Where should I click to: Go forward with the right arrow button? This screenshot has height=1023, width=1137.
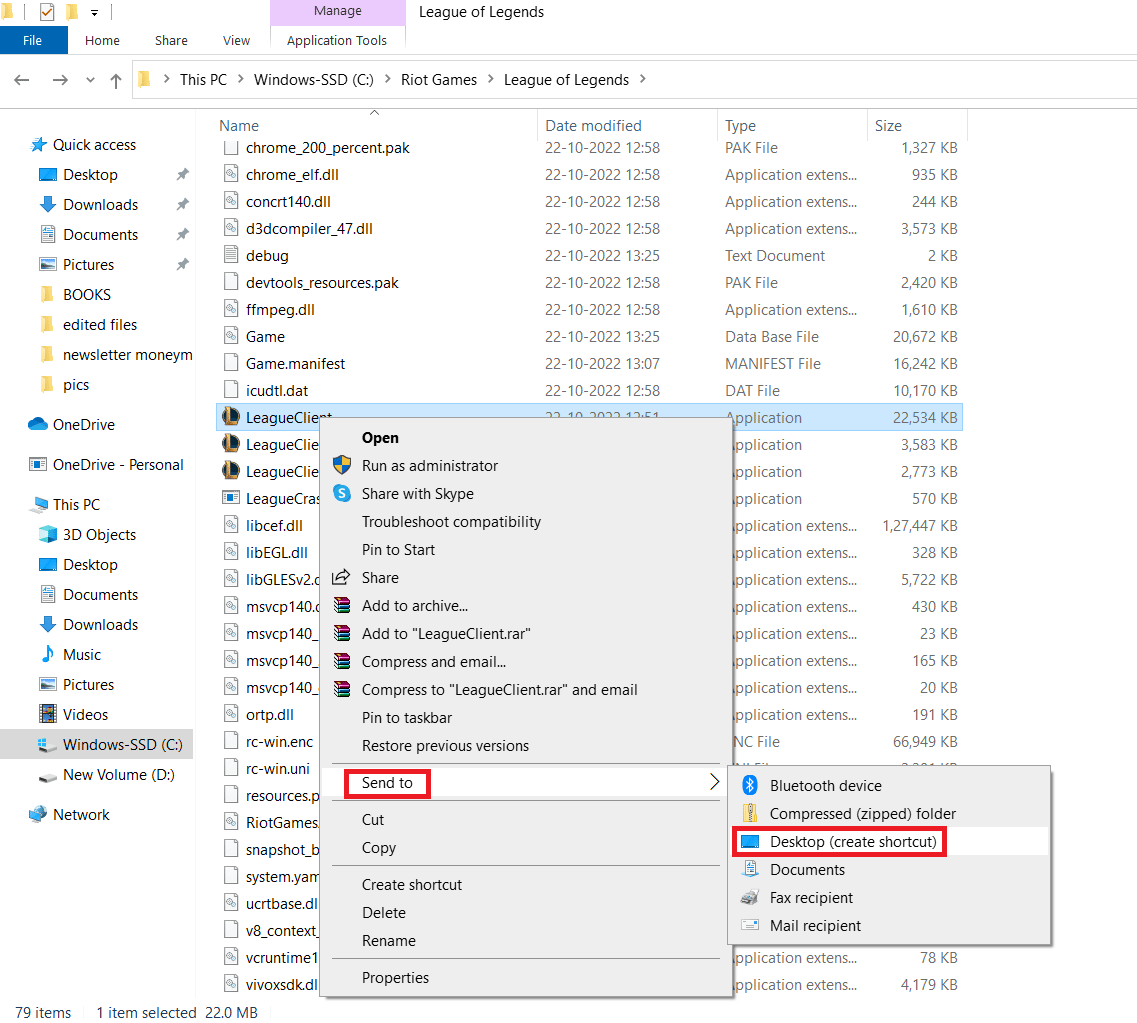(x=60, y=80)
